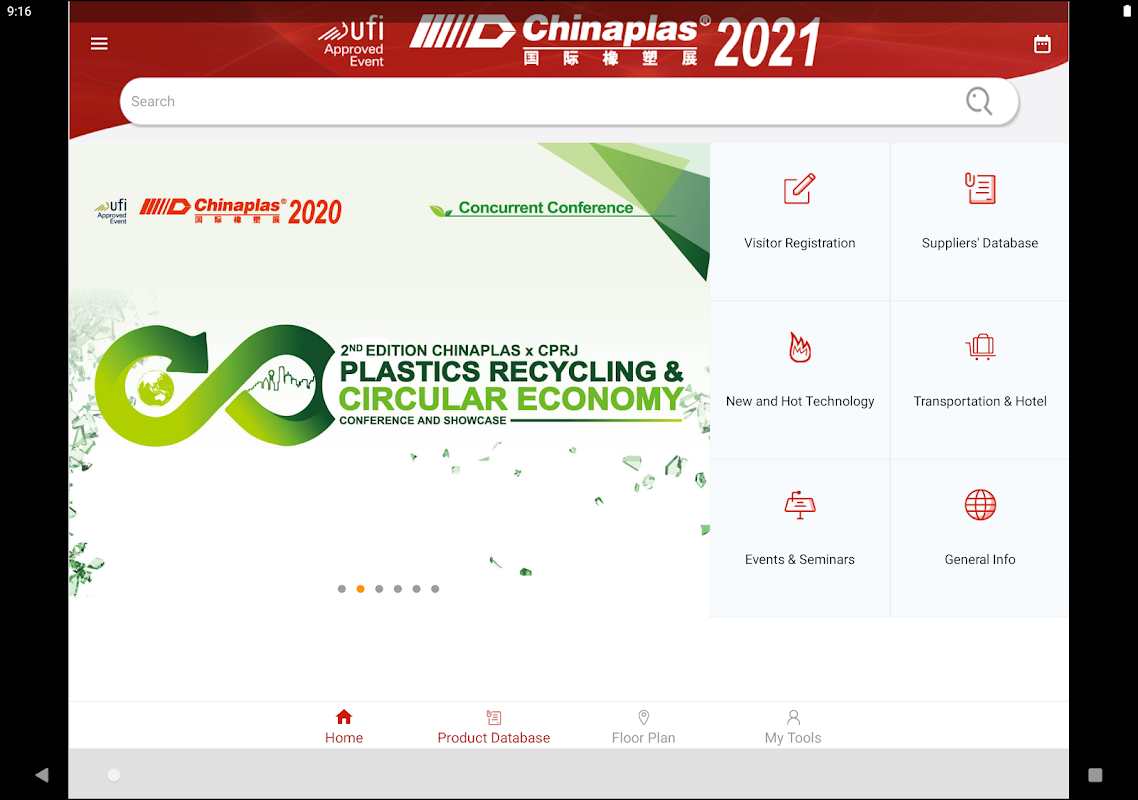Jump to third banner slide dot
The width and height of the screenshot is (1138, 800).
(379, 589)
